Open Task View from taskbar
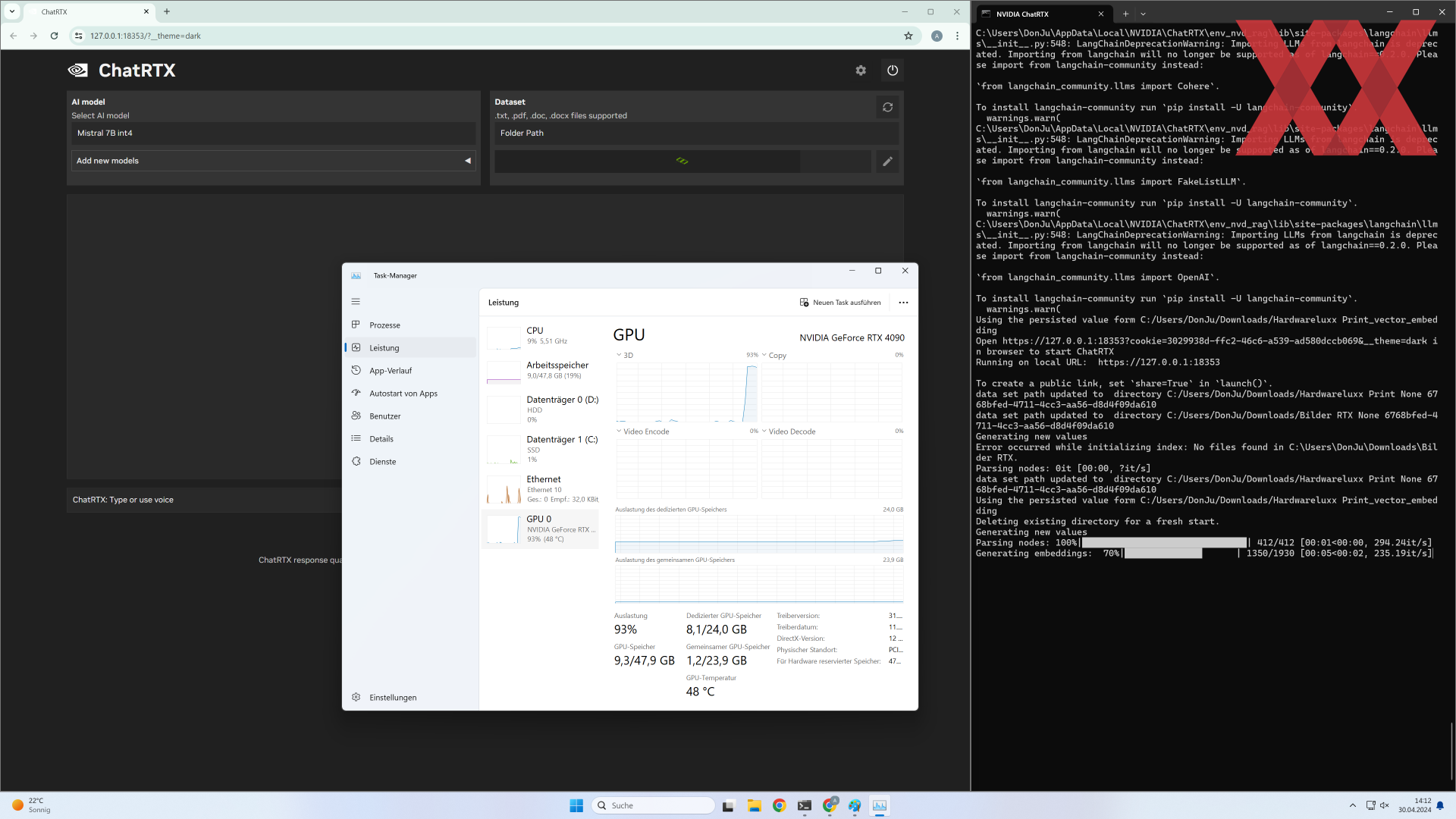 point(728,805)
